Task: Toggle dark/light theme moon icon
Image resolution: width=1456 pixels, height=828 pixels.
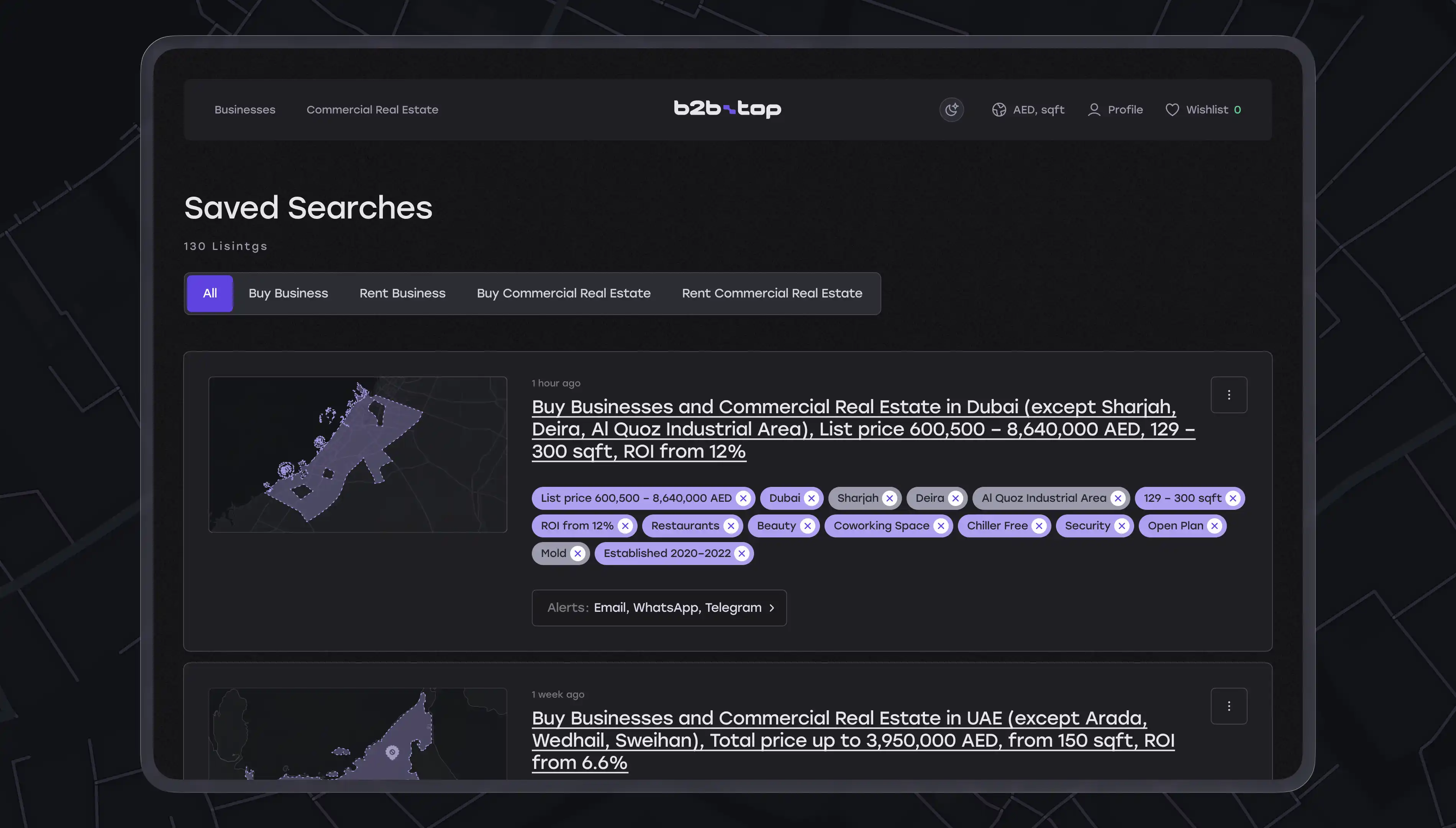Action: 951,110
